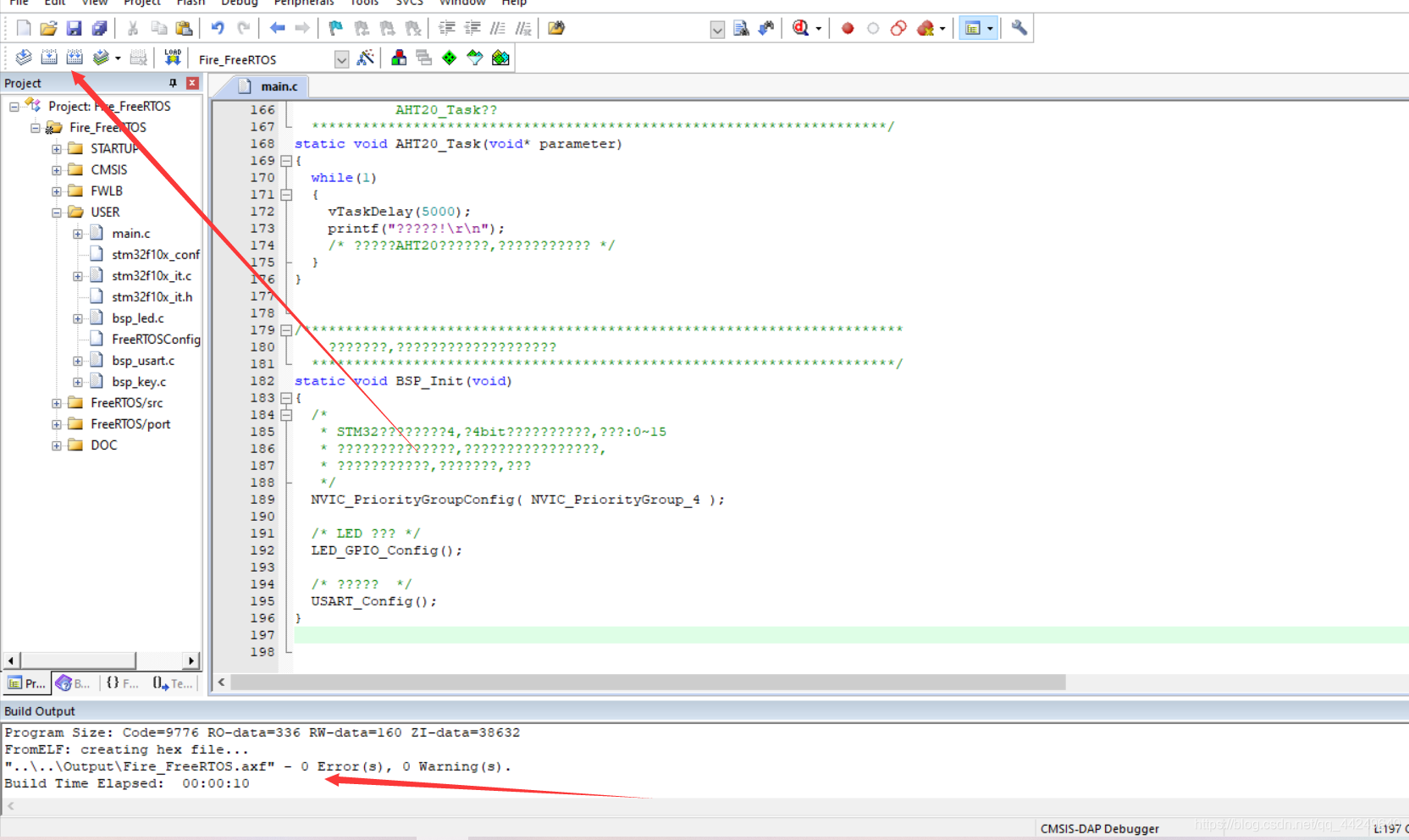Open the debug session dropdown arrow
This screenshot has width=1409, height=840.
coord(819,29)
